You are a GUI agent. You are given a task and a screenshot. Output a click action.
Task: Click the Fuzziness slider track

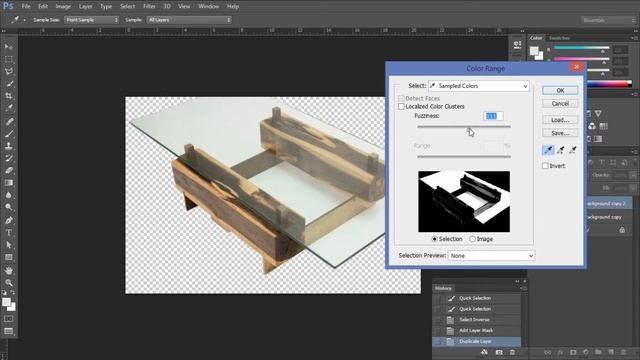[x=464, y=127]
